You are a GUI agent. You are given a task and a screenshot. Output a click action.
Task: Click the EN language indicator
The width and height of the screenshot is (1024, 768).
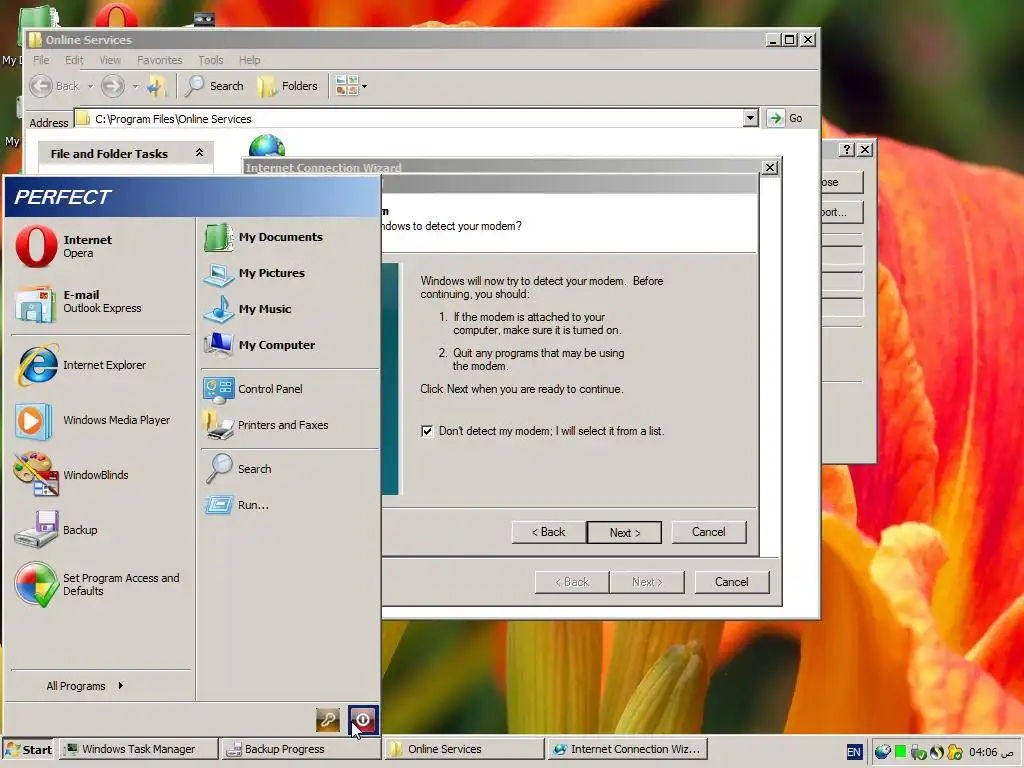(854, 752)
